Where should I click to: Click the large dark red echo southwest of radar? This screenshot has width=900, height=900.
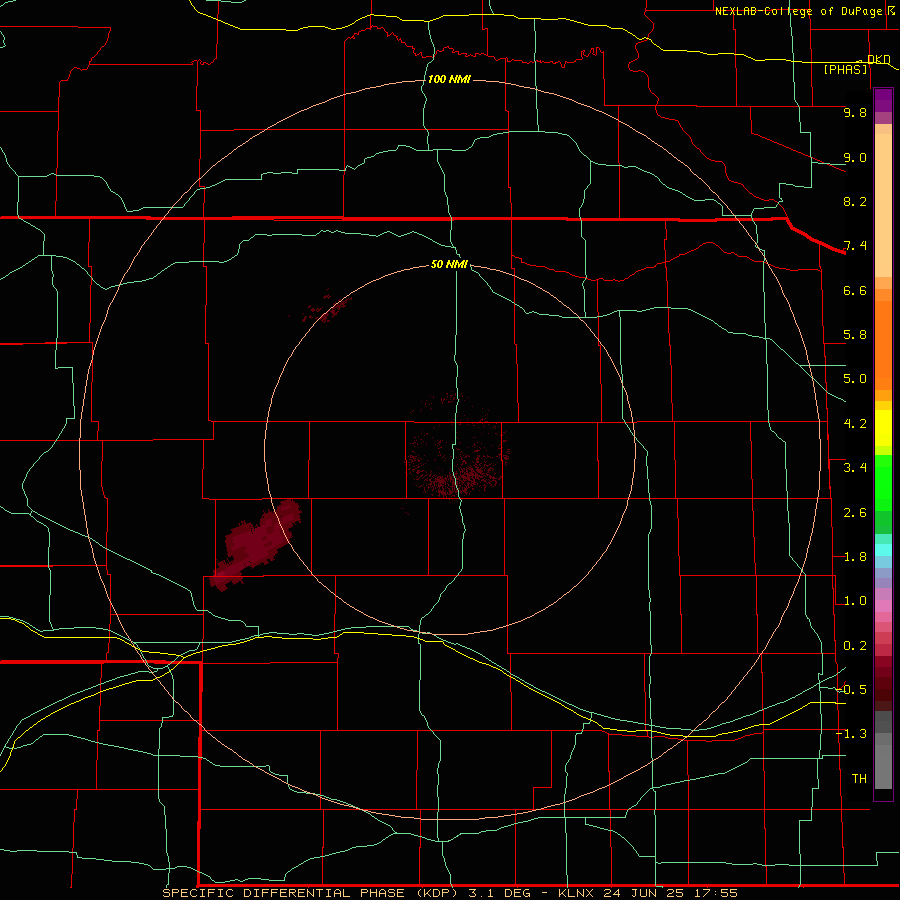click(257, 544)
